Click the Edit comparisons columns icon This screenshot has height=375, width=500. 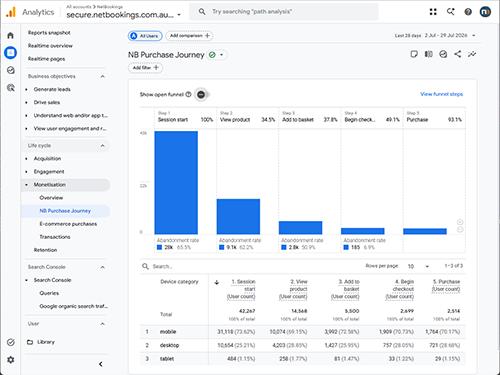[429, 54]
